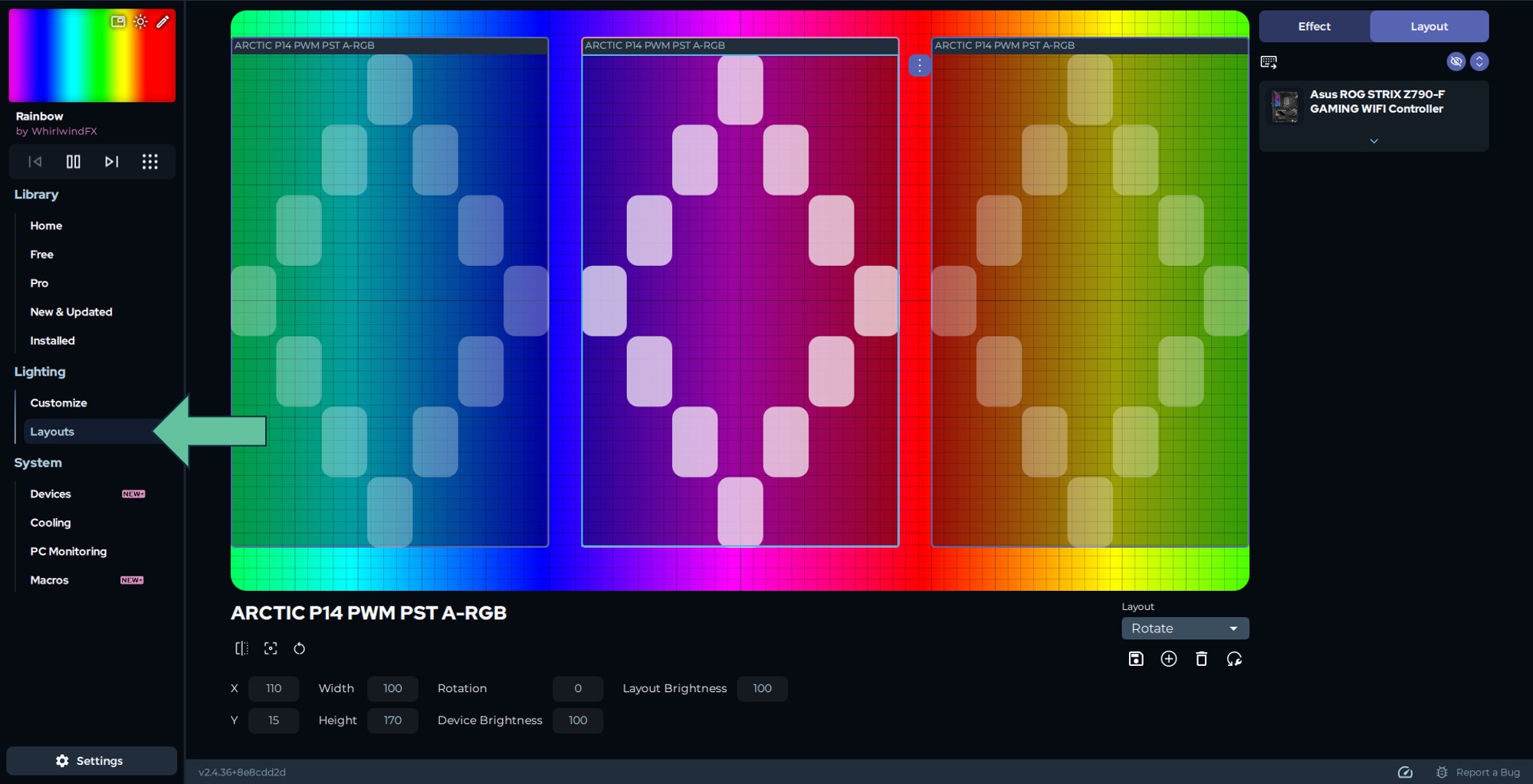
Task: Click the keyboard import icon in device panel
Action: tap(1269, 62)
